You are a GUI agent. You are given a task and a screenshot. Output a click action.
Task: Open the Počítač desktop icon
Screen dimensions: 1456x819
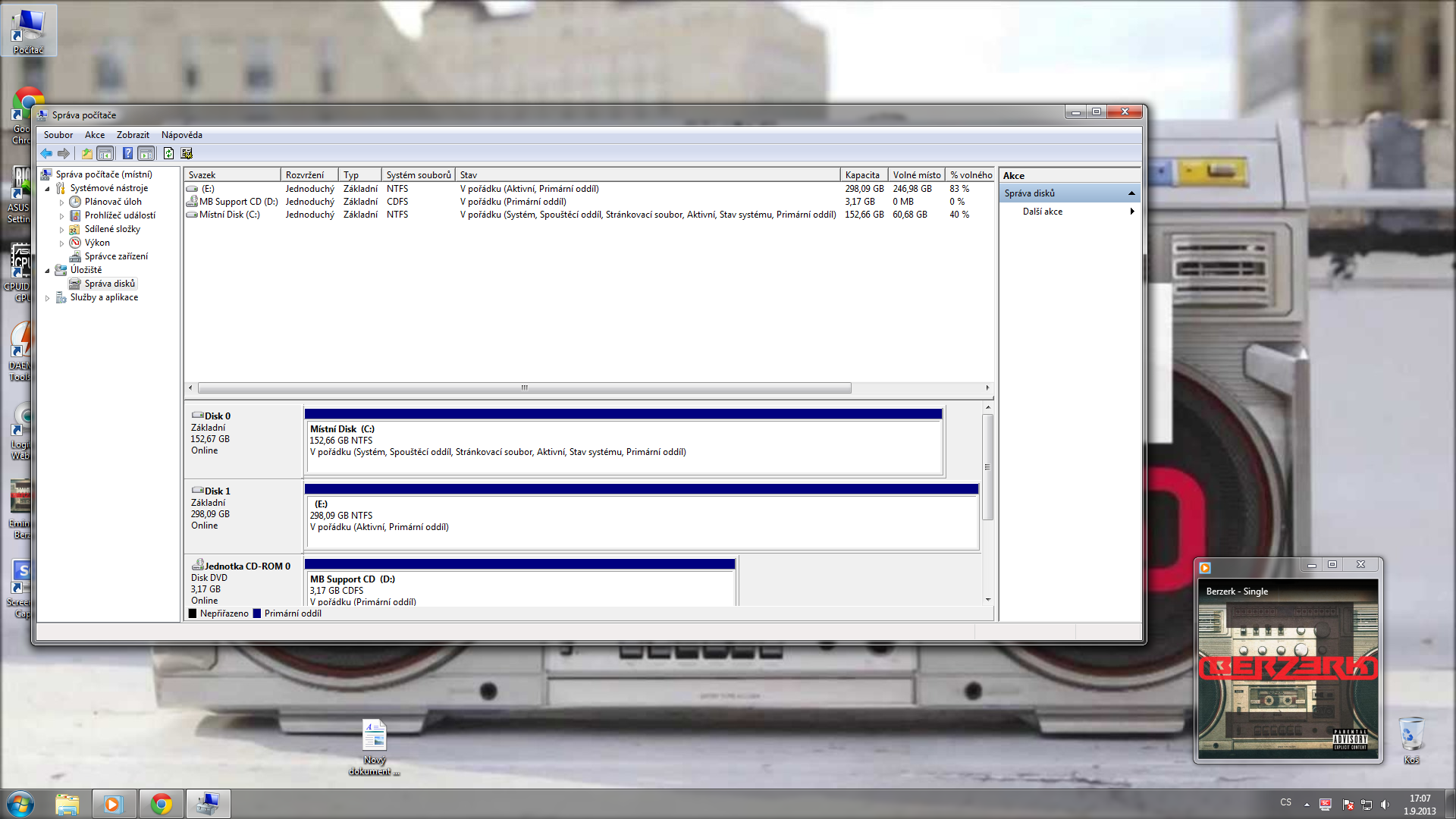(x=29, y=31)
